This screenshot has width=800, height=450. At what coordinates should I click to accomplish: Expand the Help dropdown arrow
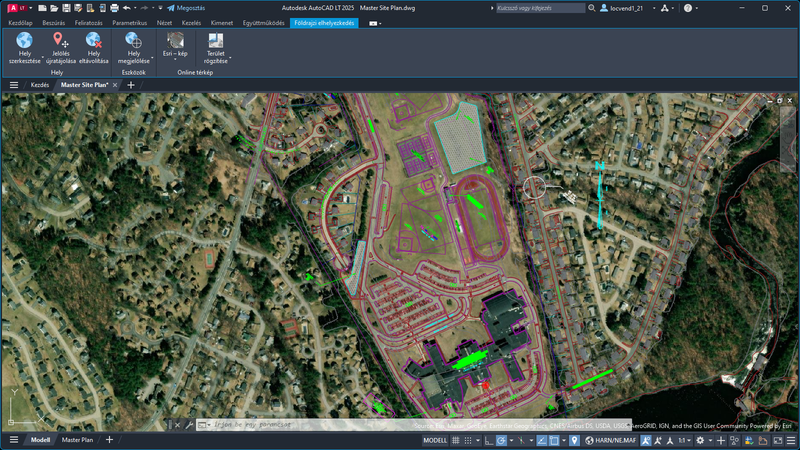696,8
